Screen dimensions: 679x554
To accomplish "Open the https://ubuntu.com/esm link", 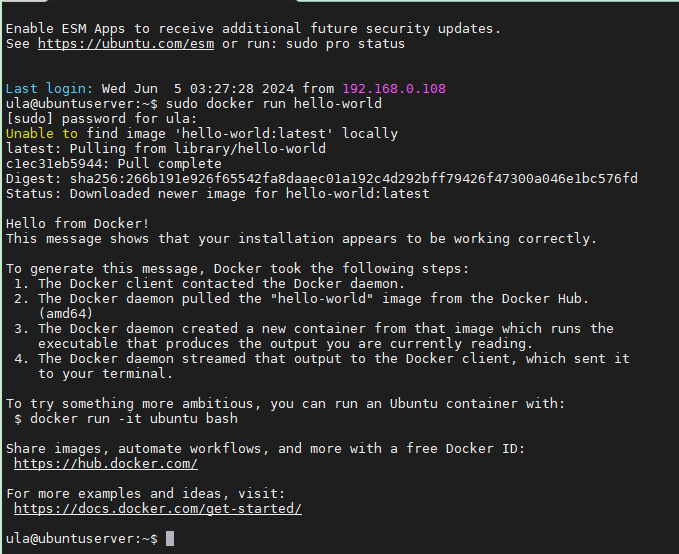I will point(126,44).
